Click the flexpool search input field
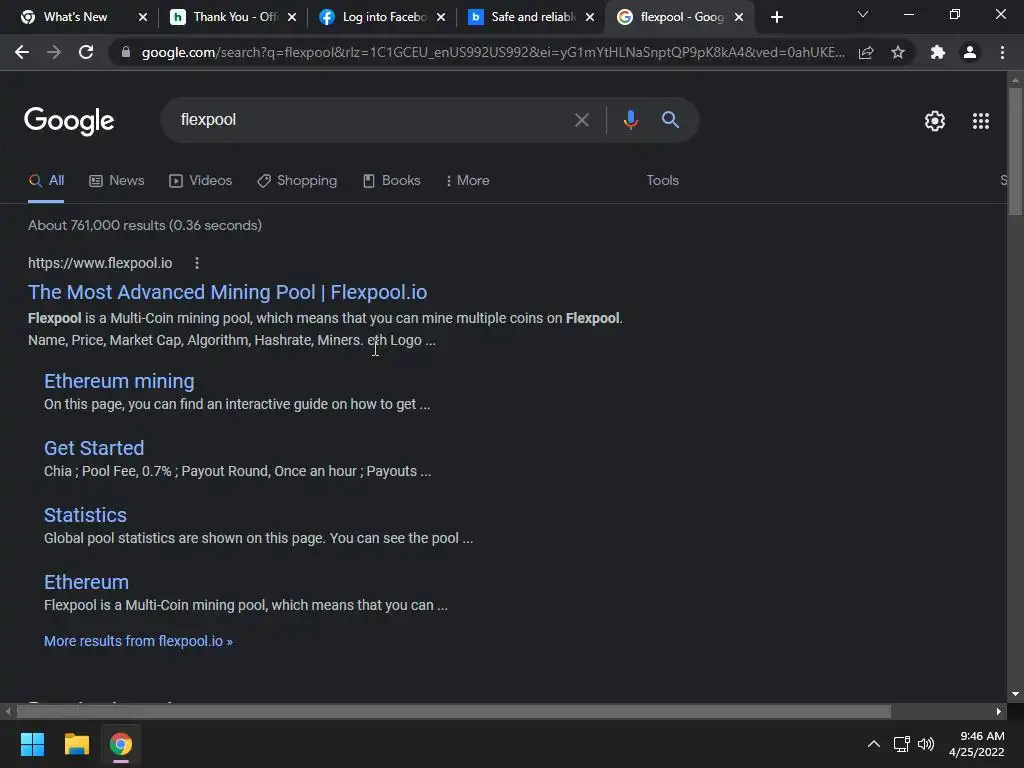Screen dimensions: 1024x768 pyautogui.click(x=369, y=120)
